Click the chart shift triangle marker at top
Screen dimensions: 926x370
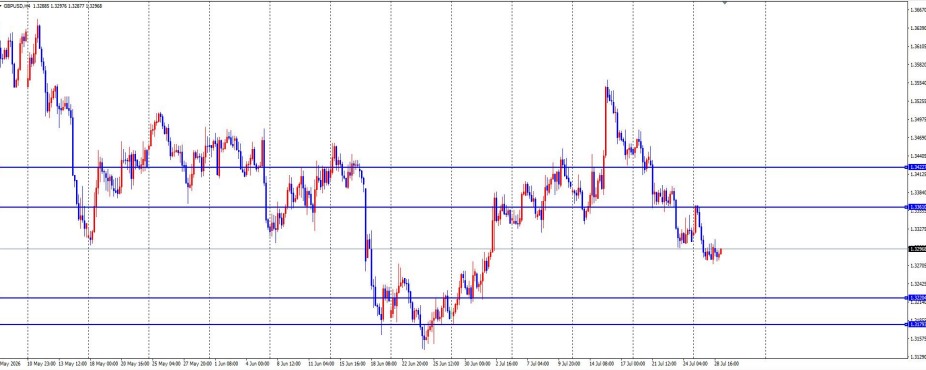pyautogui.click(x=725, y=3)
